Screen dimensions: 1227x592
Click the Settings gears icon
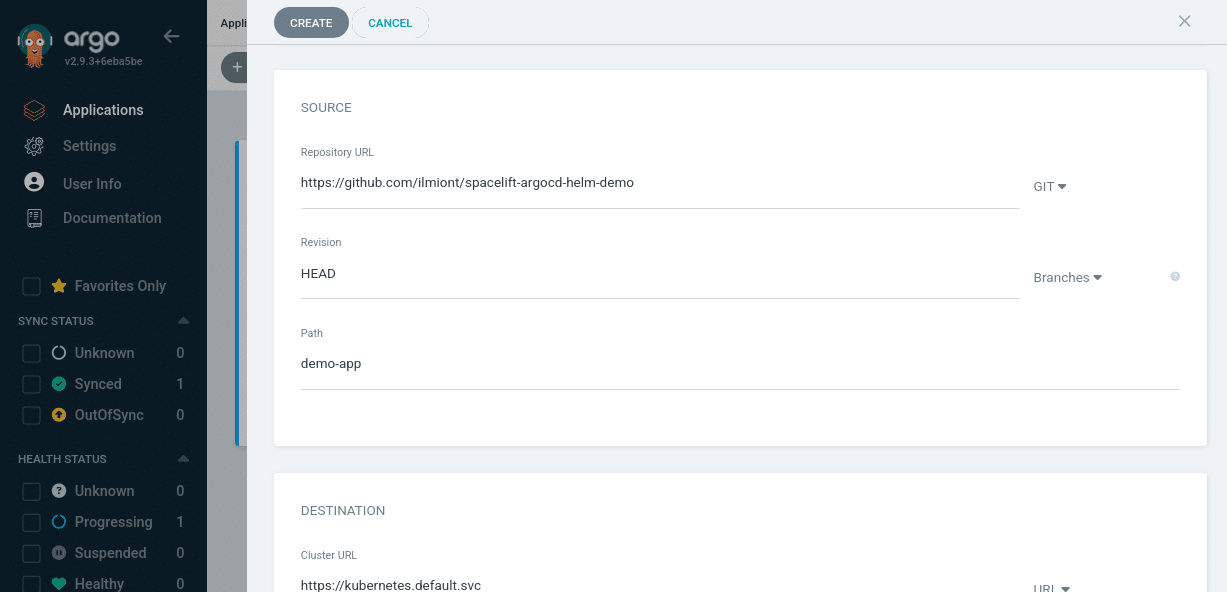[x=34, y=146]
